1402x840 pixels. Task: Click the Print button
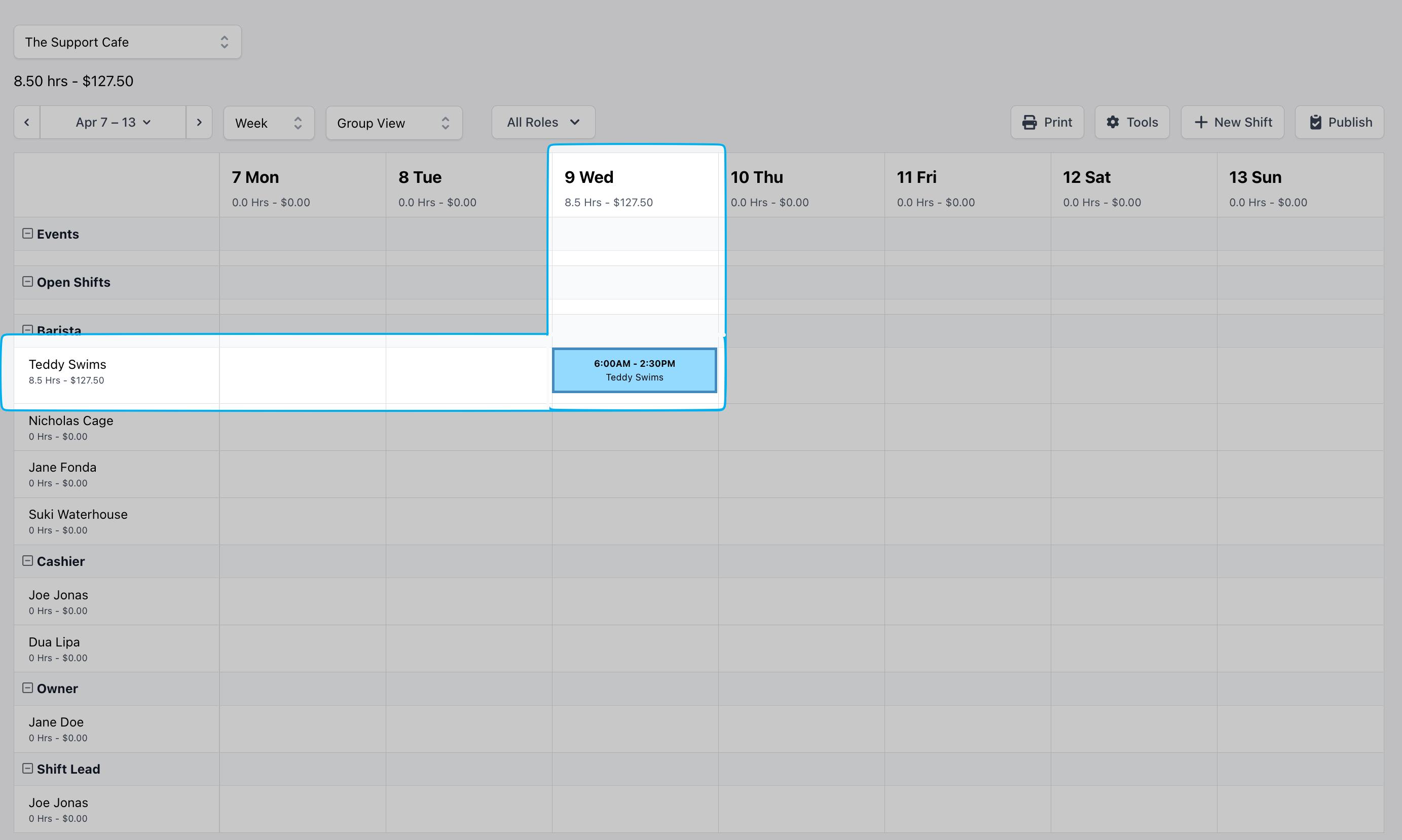1047,122
